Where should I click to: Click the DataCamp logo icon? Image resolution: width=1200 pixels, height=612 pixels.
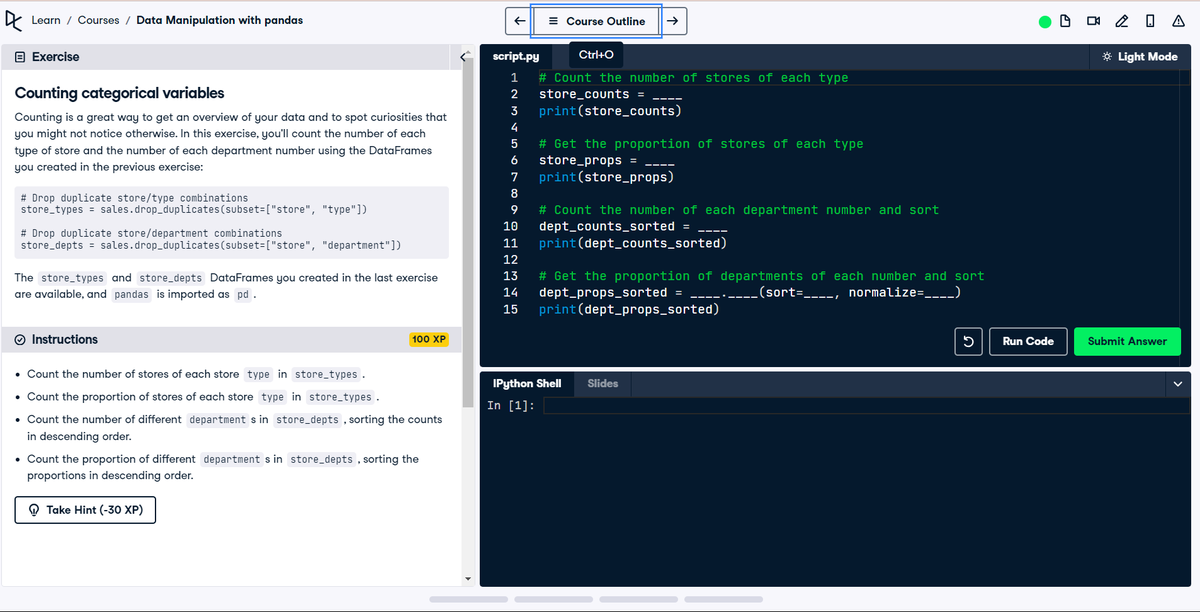[x=14, y=20]
